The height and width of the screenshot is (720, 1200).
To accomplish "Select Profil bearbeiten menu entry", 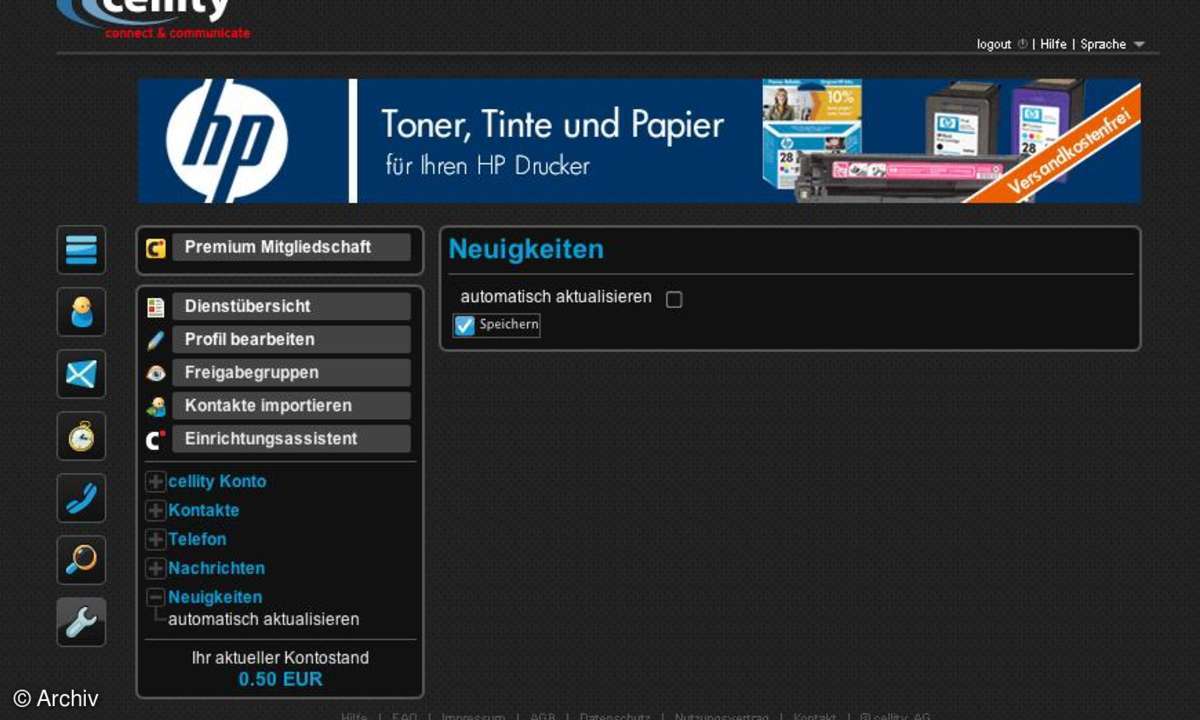I will click(291, 339).
